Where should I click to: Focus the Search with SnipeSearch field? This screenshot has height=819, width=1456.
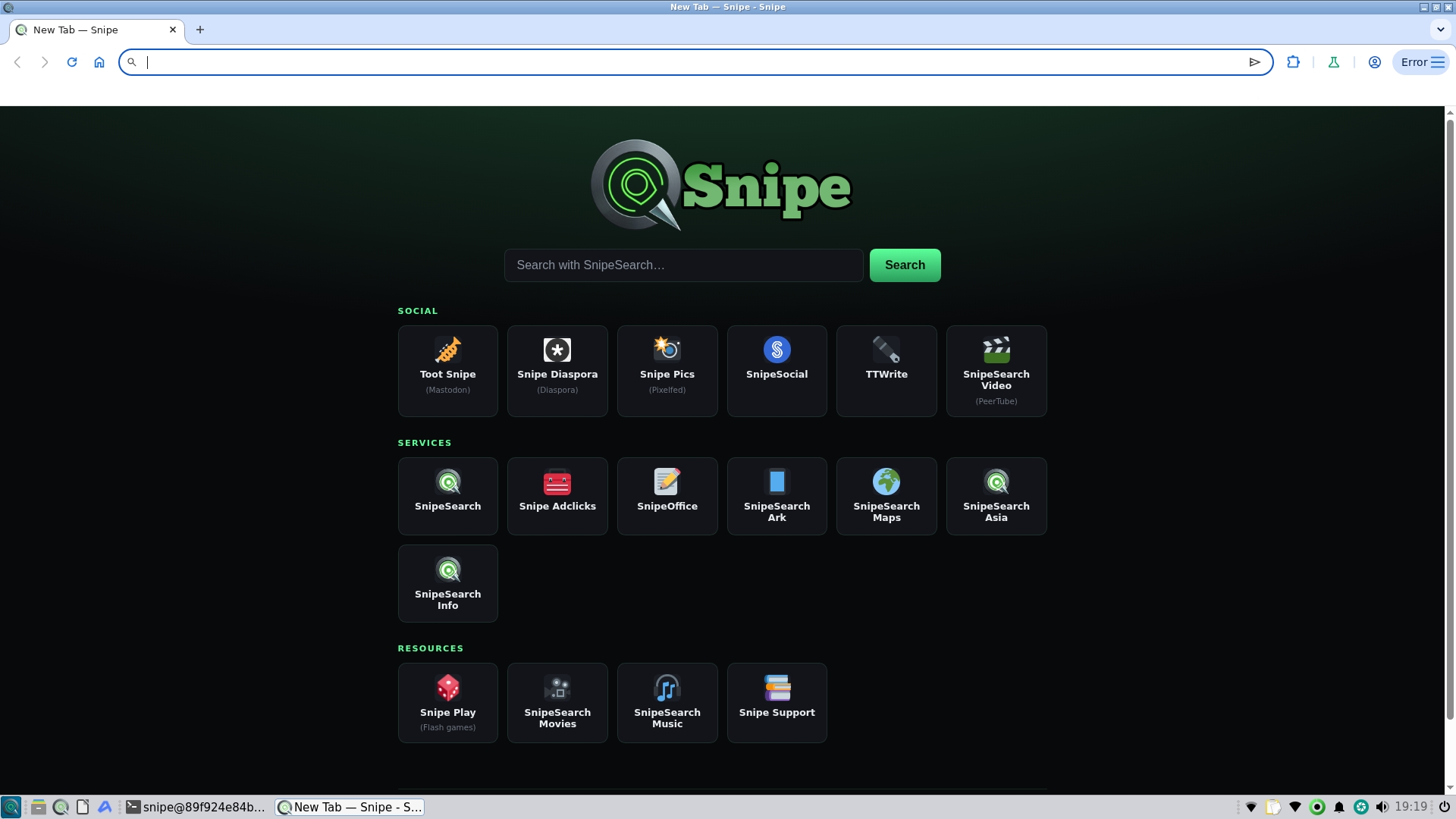[683, 265]
